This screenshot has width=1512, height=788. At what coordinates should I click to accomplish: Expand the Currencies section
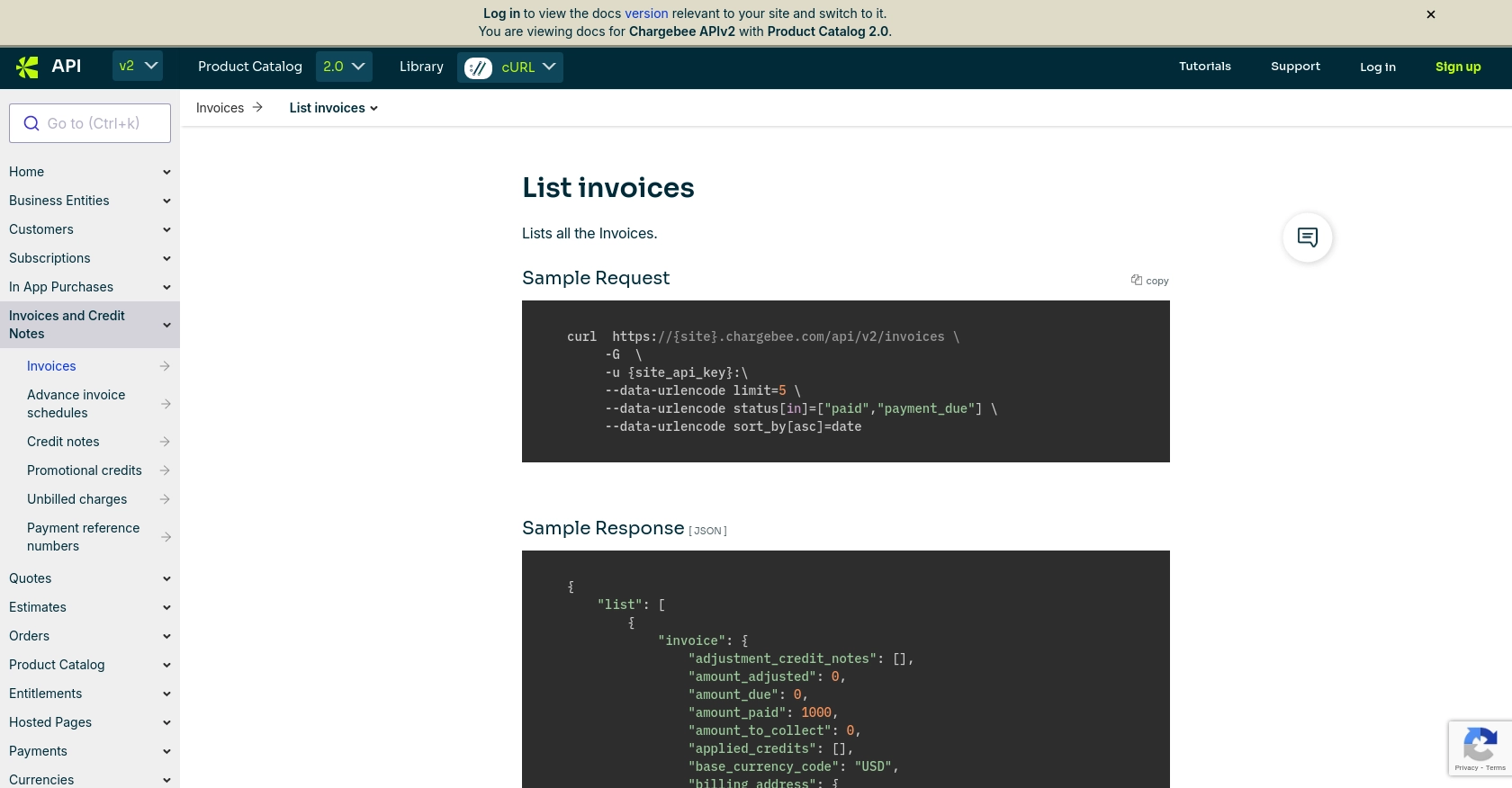(166, 780)
